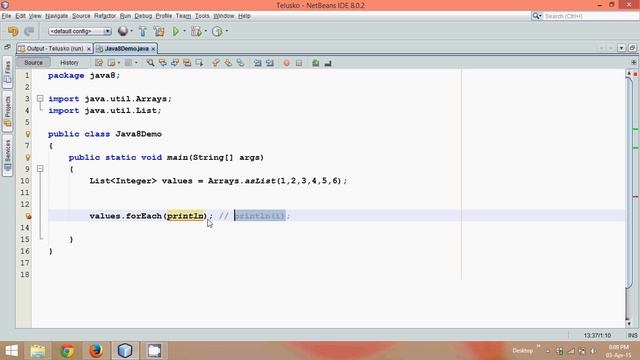The image size is (640, 360).
Task: Find next occurrence icon
Action: (x=175, y=63)
